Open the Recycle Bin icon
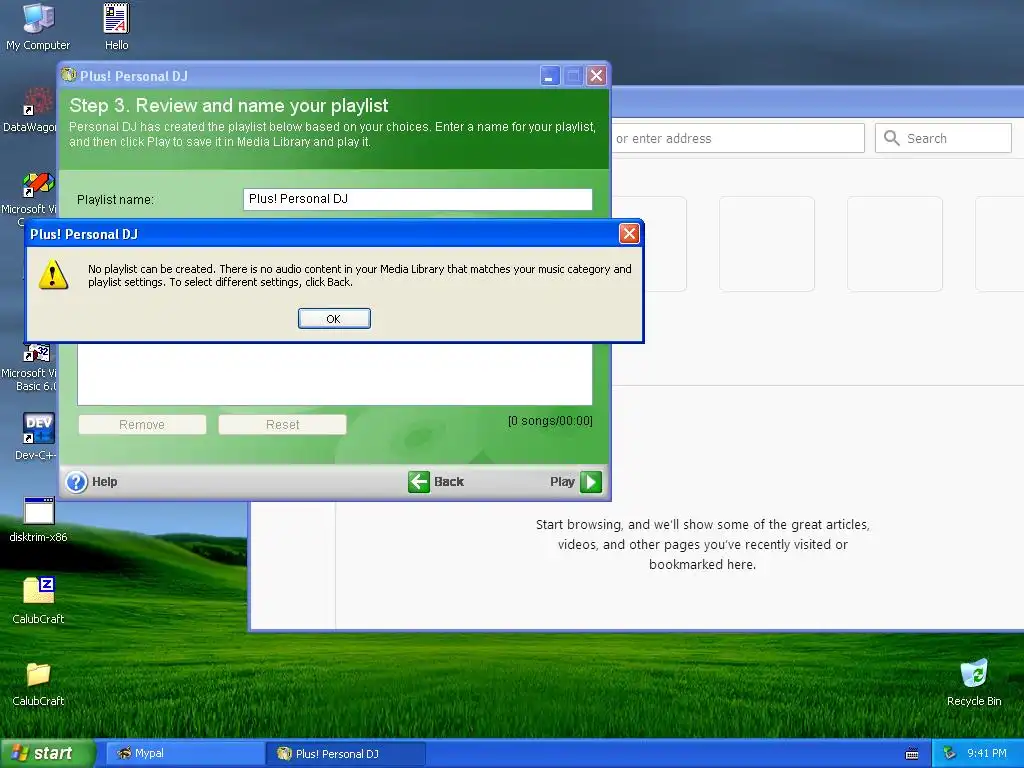 coord(974,683)
